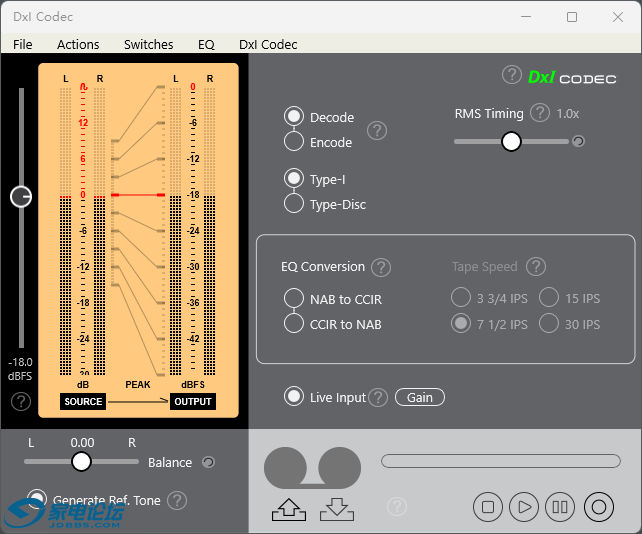Select the Type-I radio button
This screenshot has width=642, height=534.
point(294,179)
